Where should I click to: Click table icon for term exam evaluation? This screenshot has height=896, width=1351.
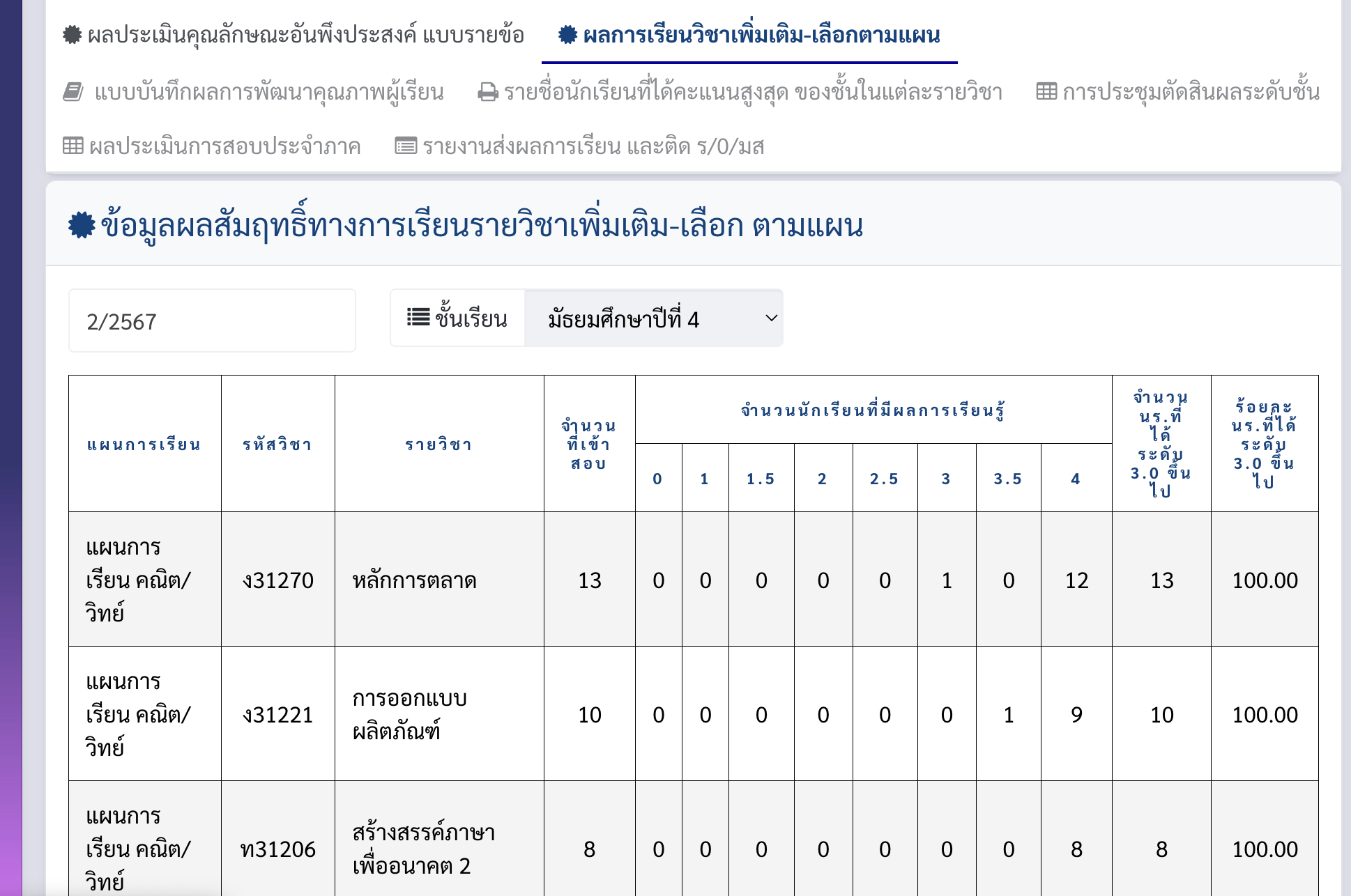(73, 146)
